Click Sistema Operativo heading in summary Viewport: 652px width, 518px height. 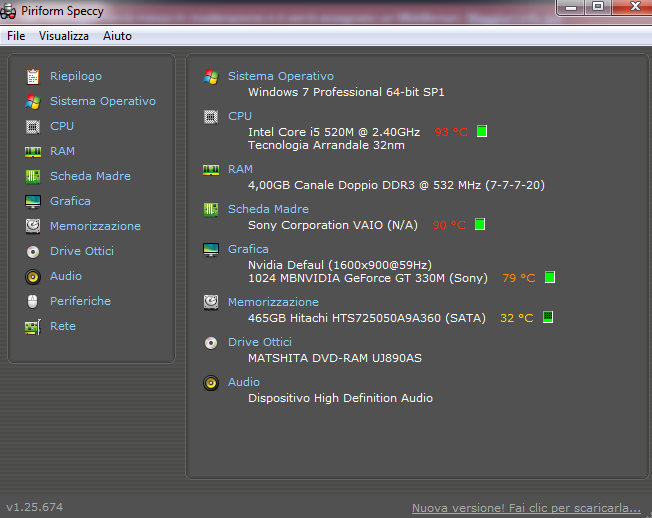coord(281,76)
